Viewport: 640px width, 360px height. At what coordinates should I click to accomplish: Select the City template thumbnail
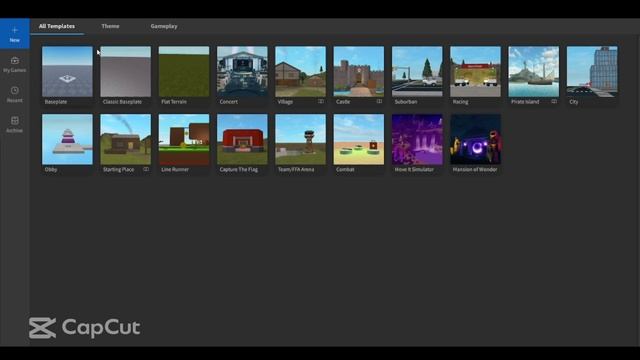tap(592, 71)
